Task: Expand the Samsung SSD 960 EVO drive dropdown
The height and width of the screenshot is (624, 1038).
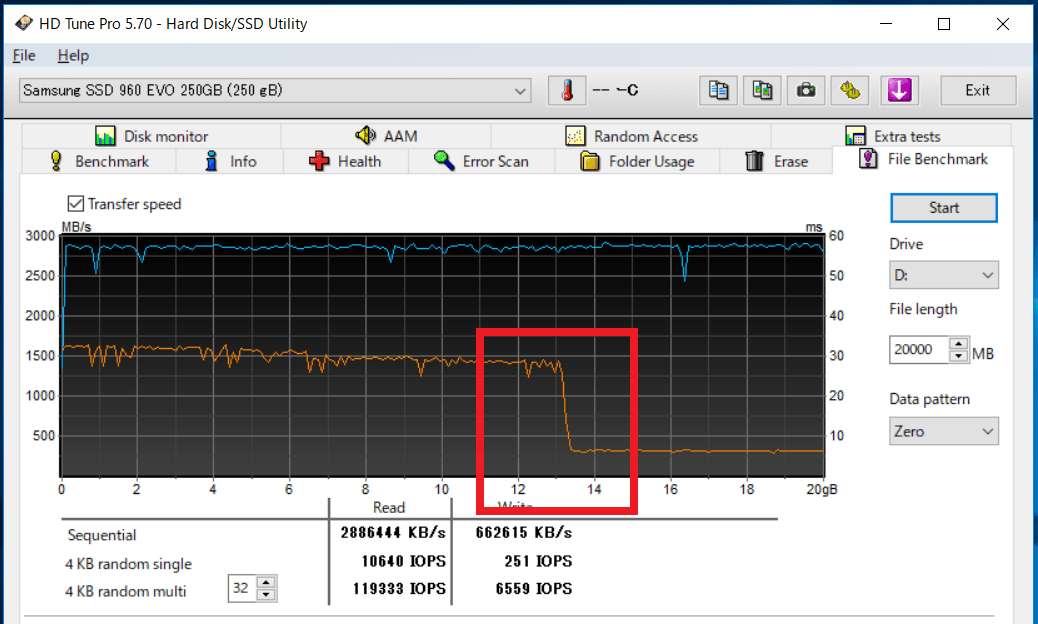Action: 275,91
